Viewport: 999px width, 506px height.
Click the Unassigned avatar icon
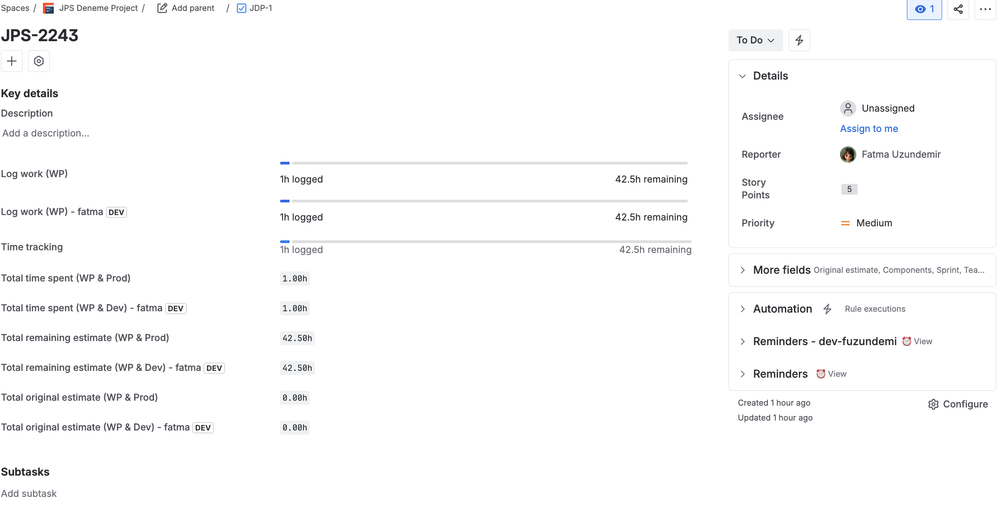click(x=847, y=108)
